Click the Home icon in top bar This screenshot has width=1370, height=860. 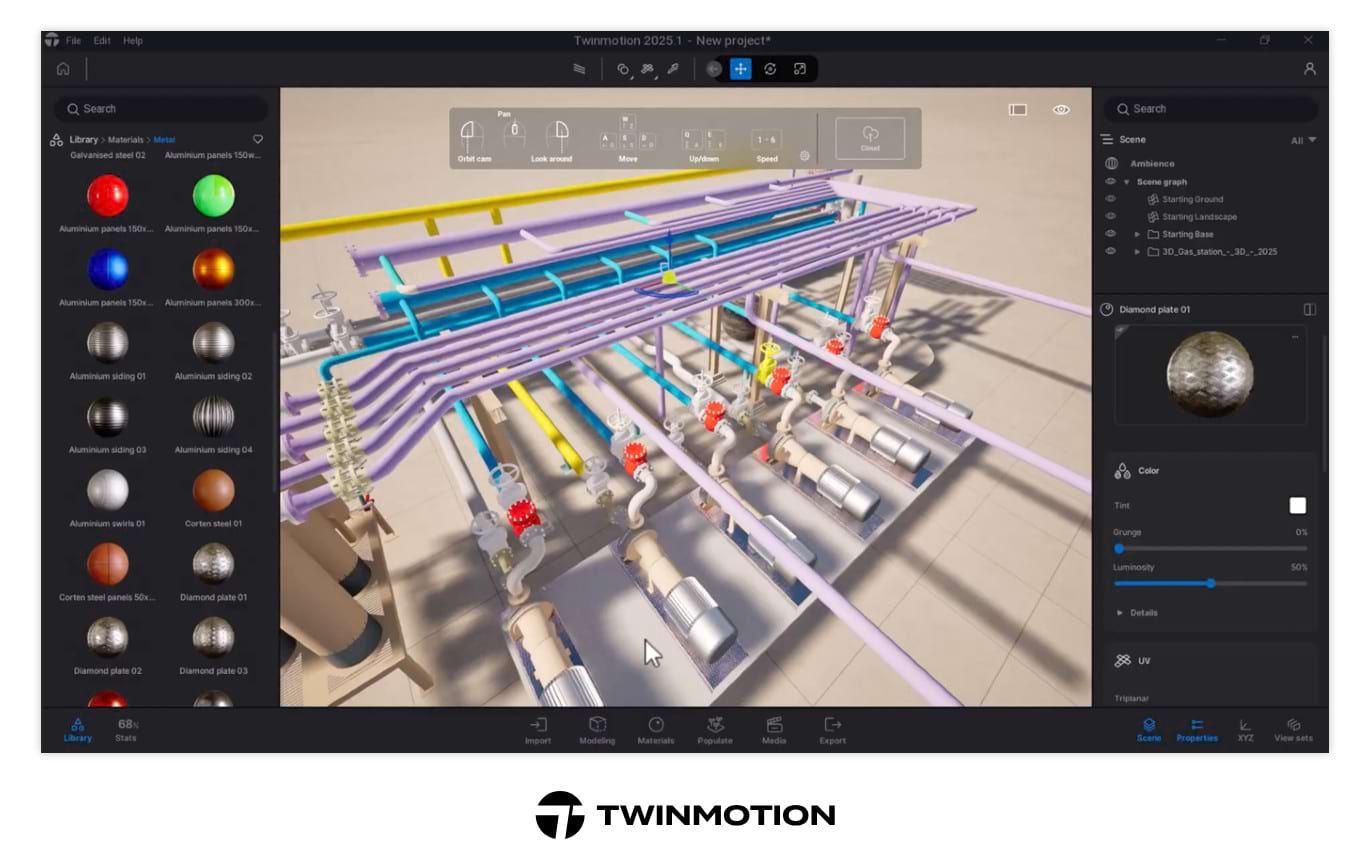pyautogui.click(x=63, y=69)
